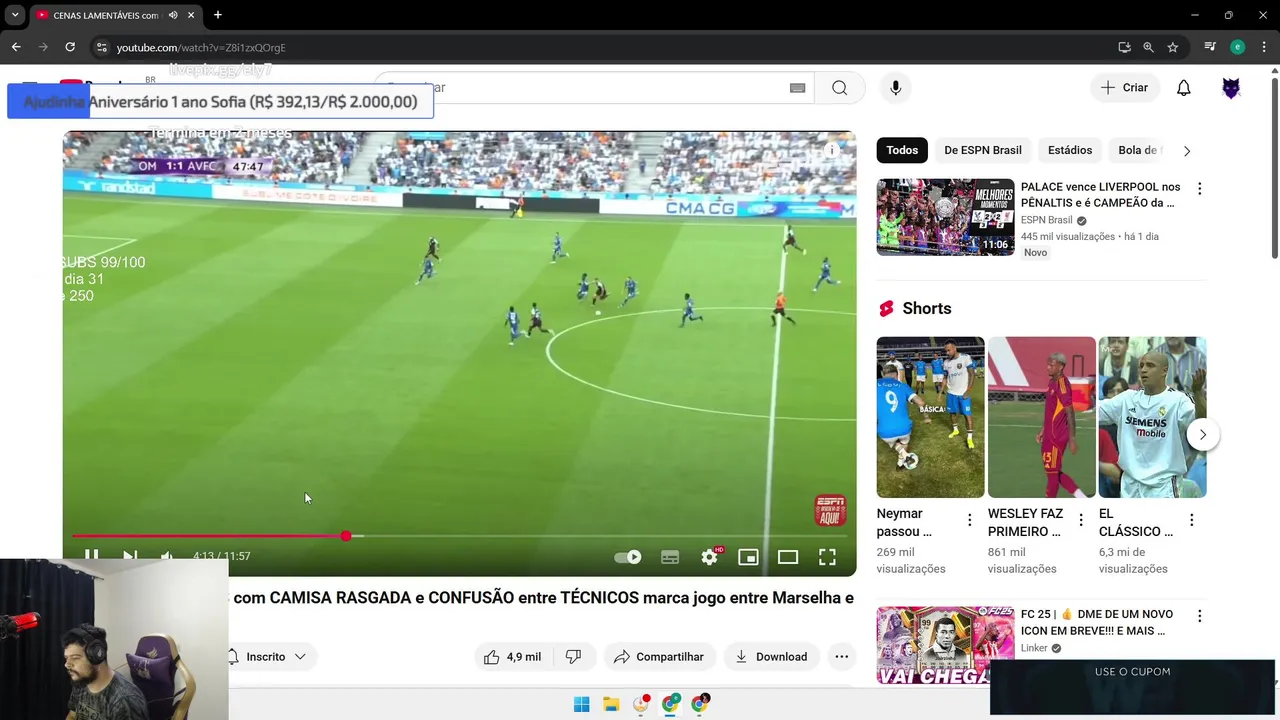Open a new browser tab

[x=218, y=15]
